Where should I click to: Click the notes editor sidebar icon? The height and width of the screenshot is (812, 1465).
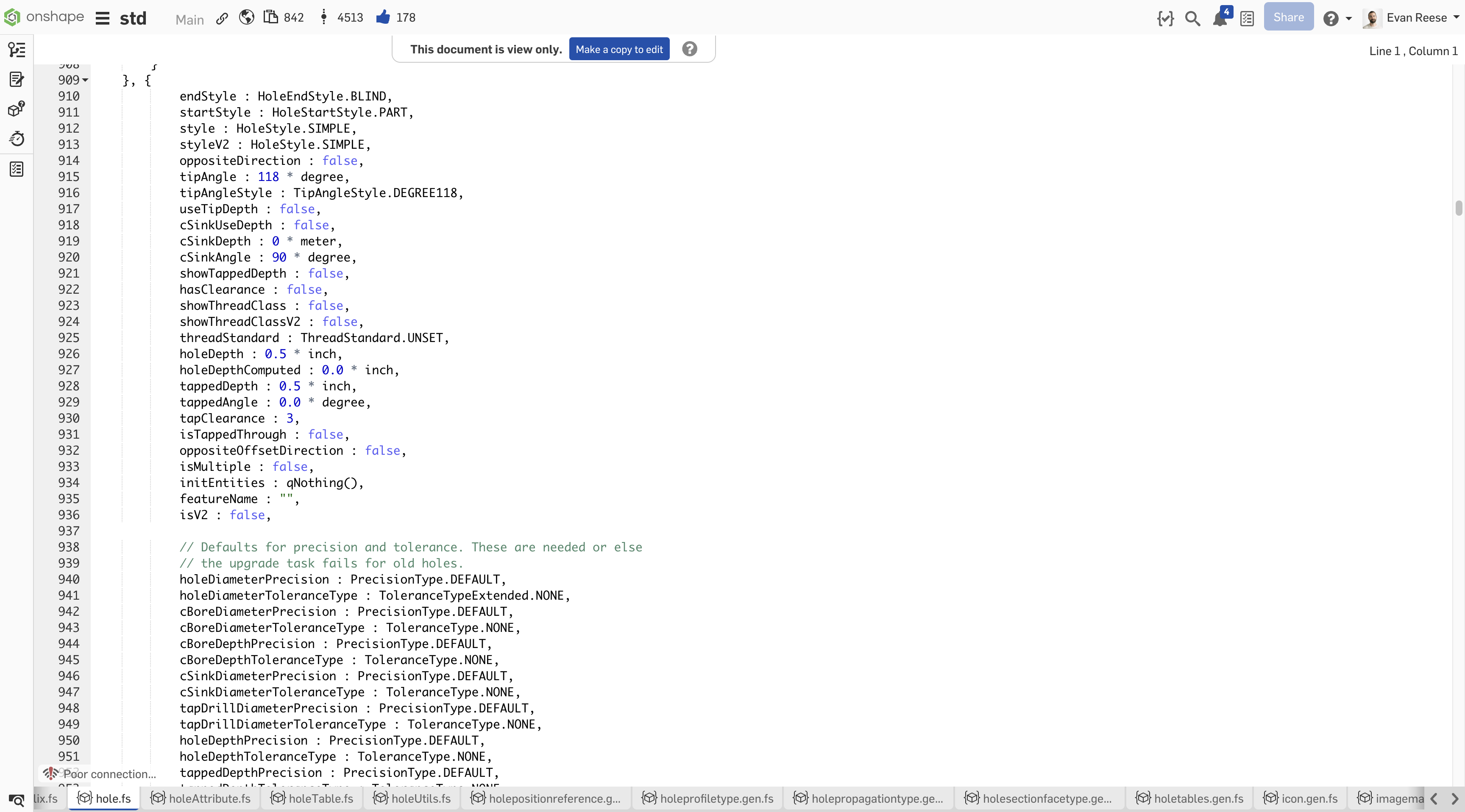(x=17, y=80)
